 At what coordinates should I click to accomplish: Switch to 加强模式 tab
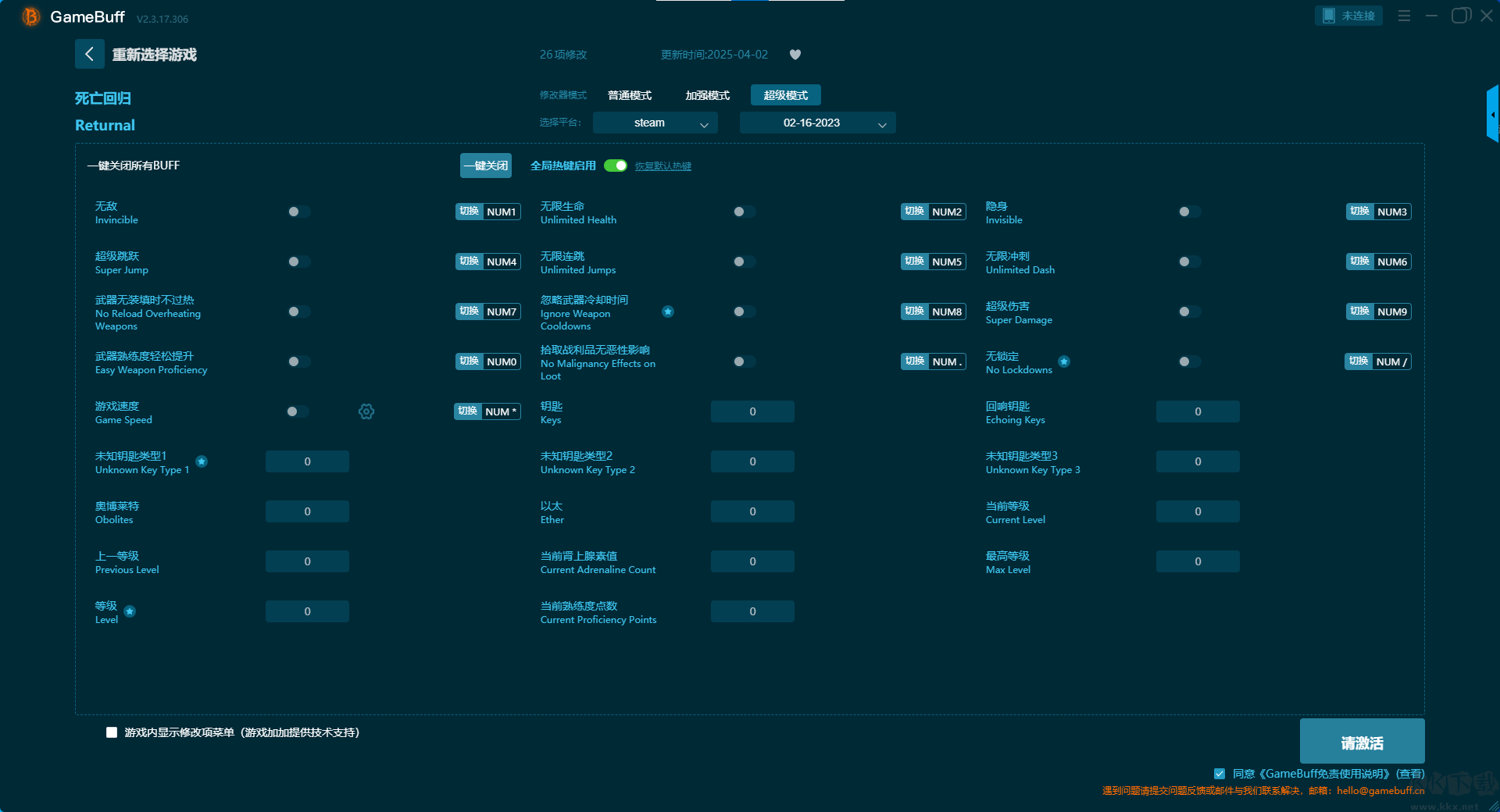[x=707, y=95]
